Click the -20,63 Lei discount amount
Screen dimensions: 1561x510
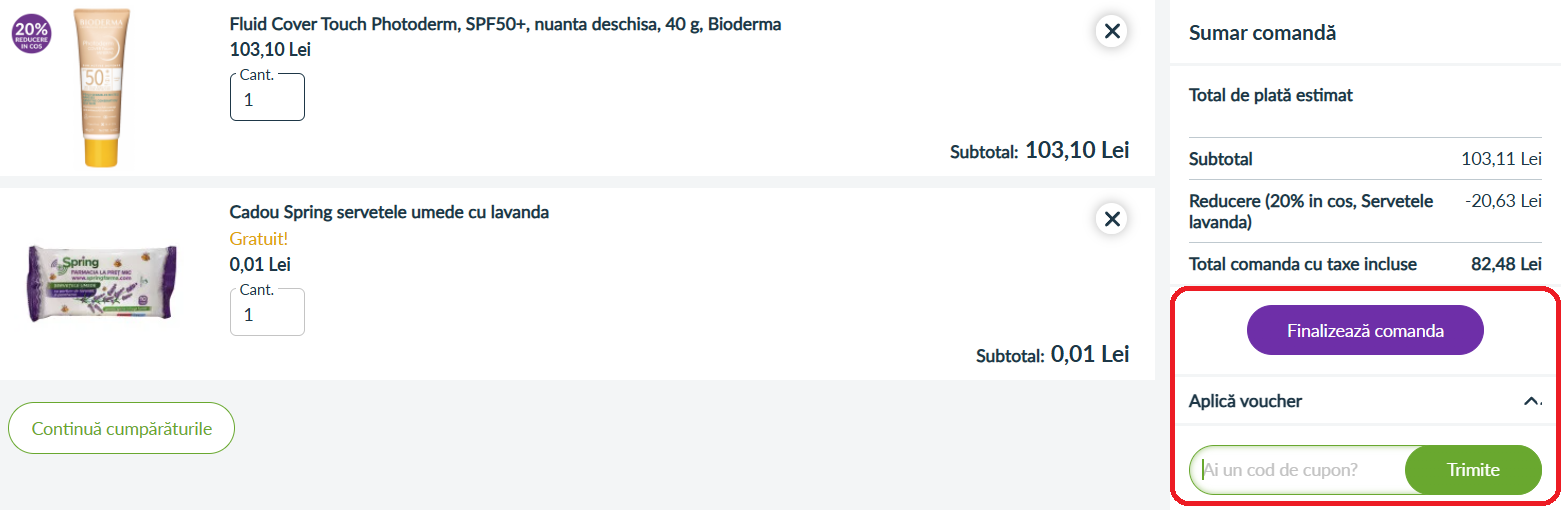click(1502, 201)
